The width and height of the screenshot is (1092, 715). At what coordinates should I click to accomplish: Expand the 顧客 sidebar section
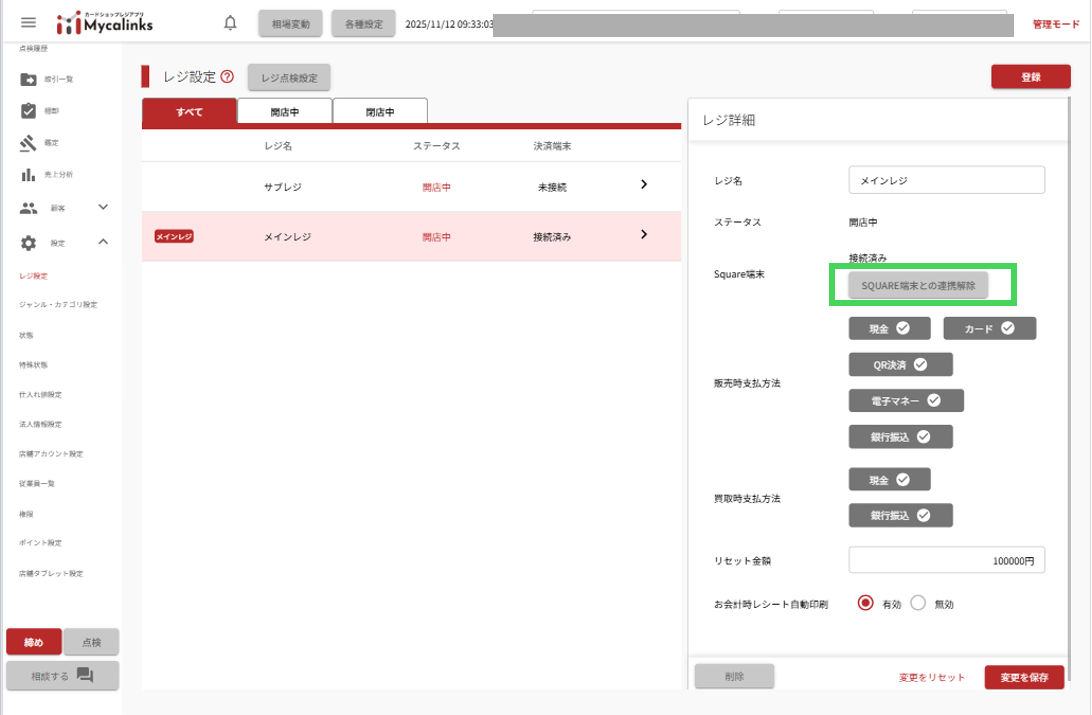pos(103,207)
